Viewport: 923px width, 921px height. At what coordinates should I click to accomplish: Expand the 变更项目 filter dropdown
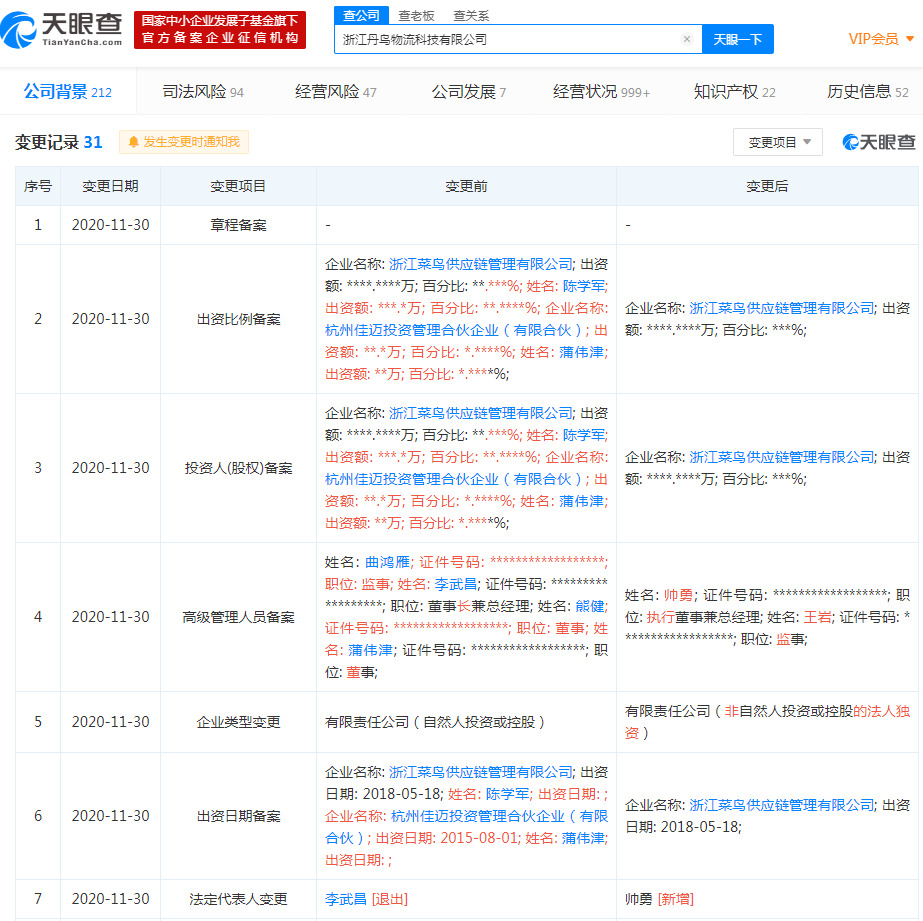pos(778,142)
